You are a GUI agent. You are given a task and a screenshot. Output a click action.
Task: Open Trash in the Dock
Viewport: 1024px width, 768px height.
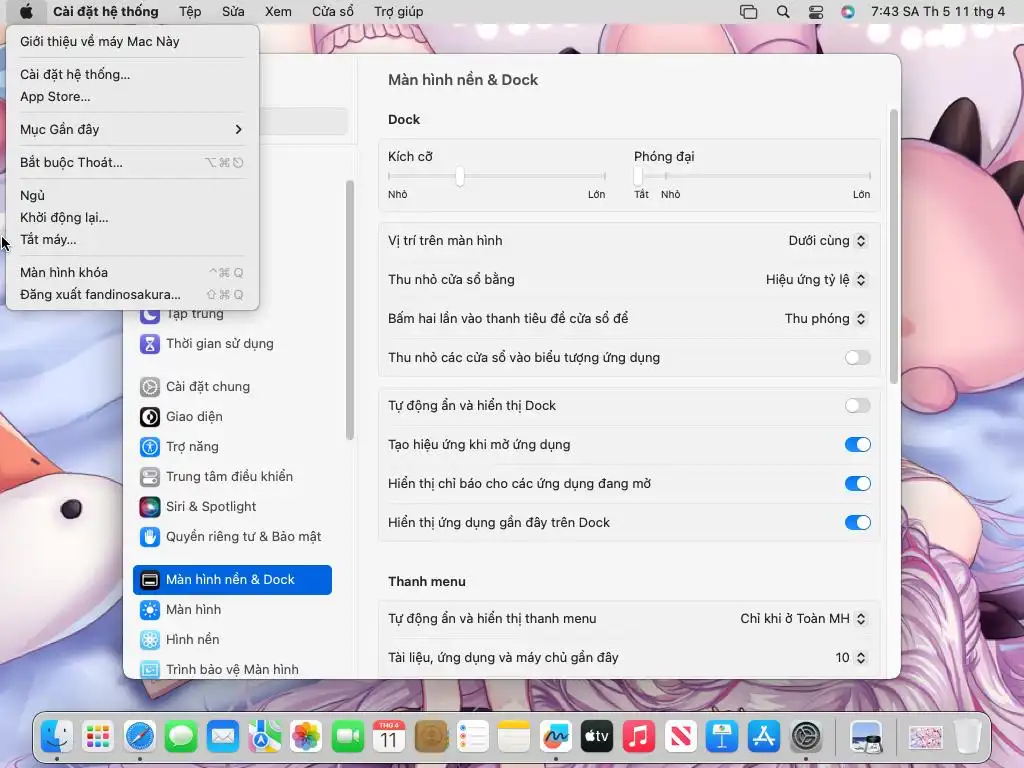967,737
